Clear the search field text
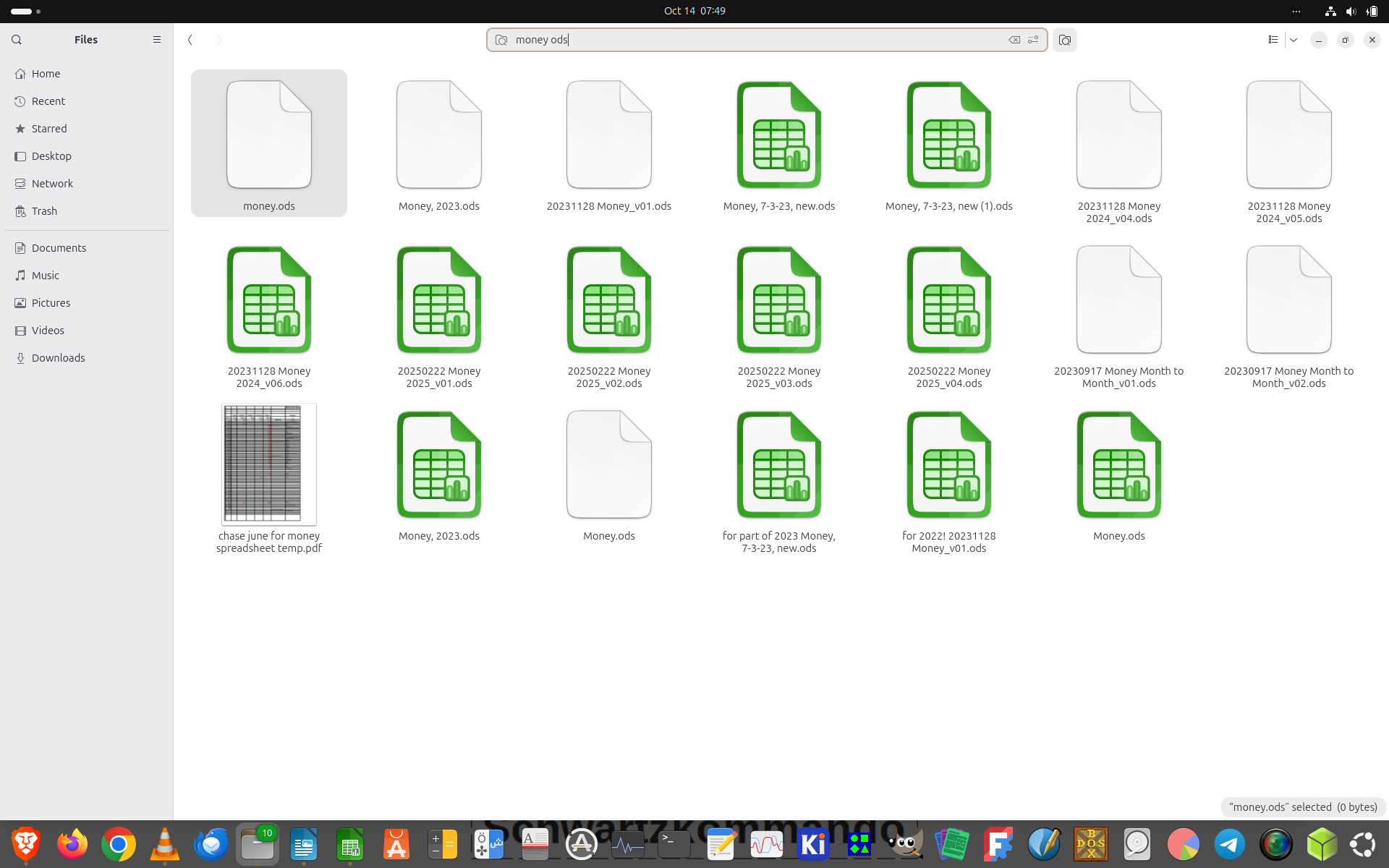Viewport: 1389px width, 868px height. click(x=1014, y=40)
